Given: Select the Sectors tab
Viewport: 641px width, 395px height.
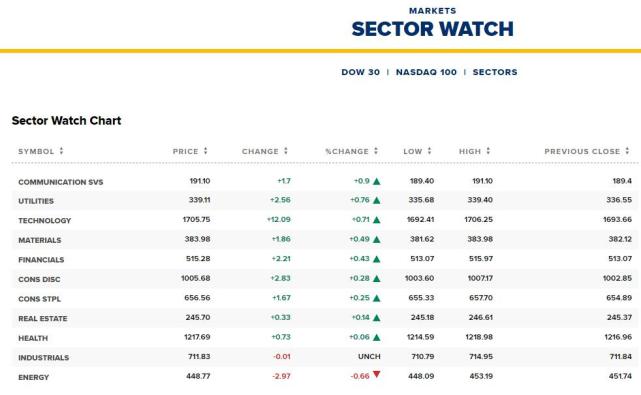Looking at the screenshot, I should tap(495, 72).
